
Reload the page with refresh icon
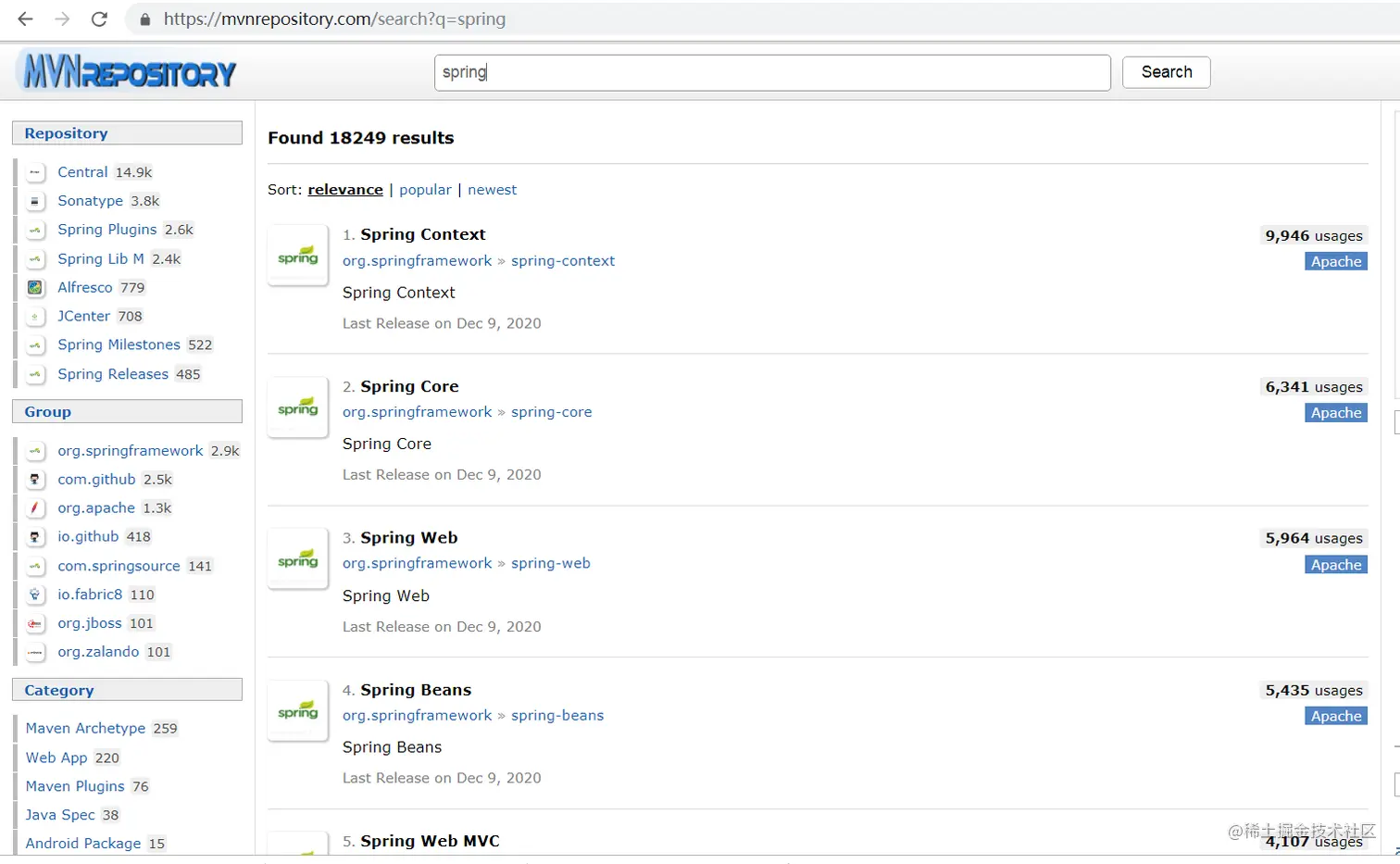[x=99, y=19]
